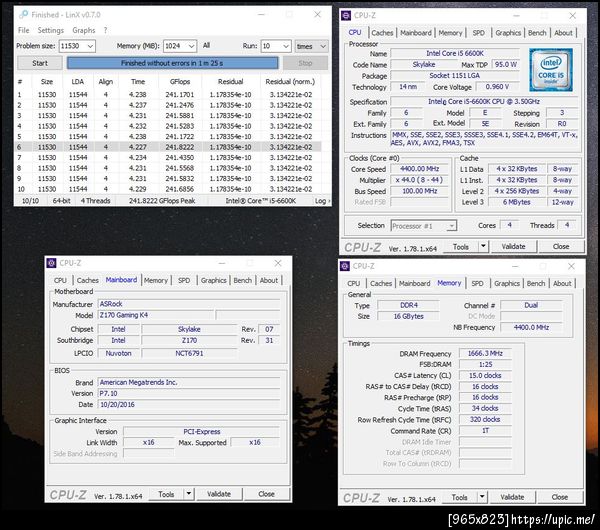Image resolution: width=600 pixels, height=530 pixels.
Task: Click the Stop button in LinX
Action: 305,63
